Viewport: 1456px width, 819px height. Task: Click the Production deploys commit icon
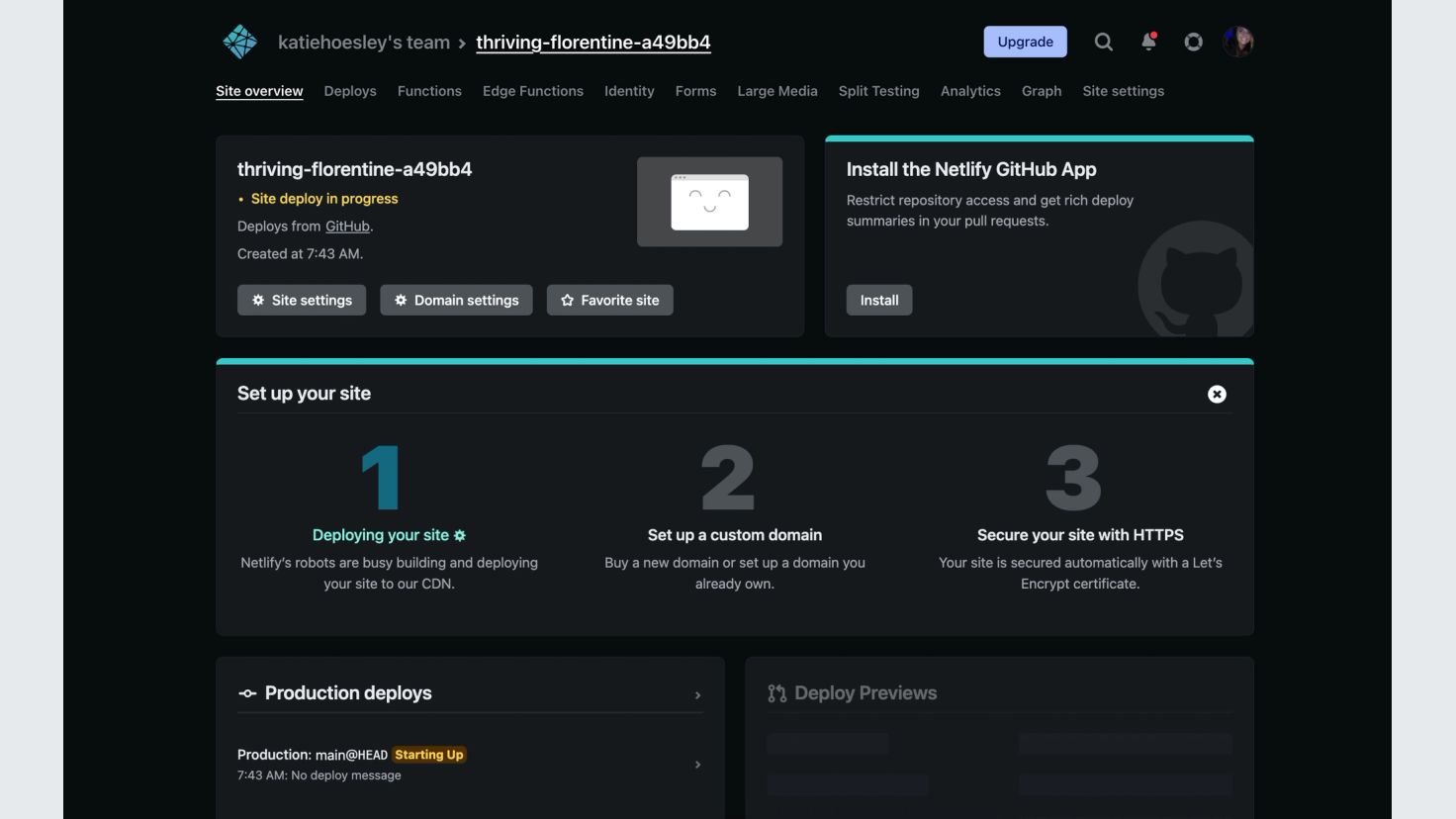tap(247, 693)
